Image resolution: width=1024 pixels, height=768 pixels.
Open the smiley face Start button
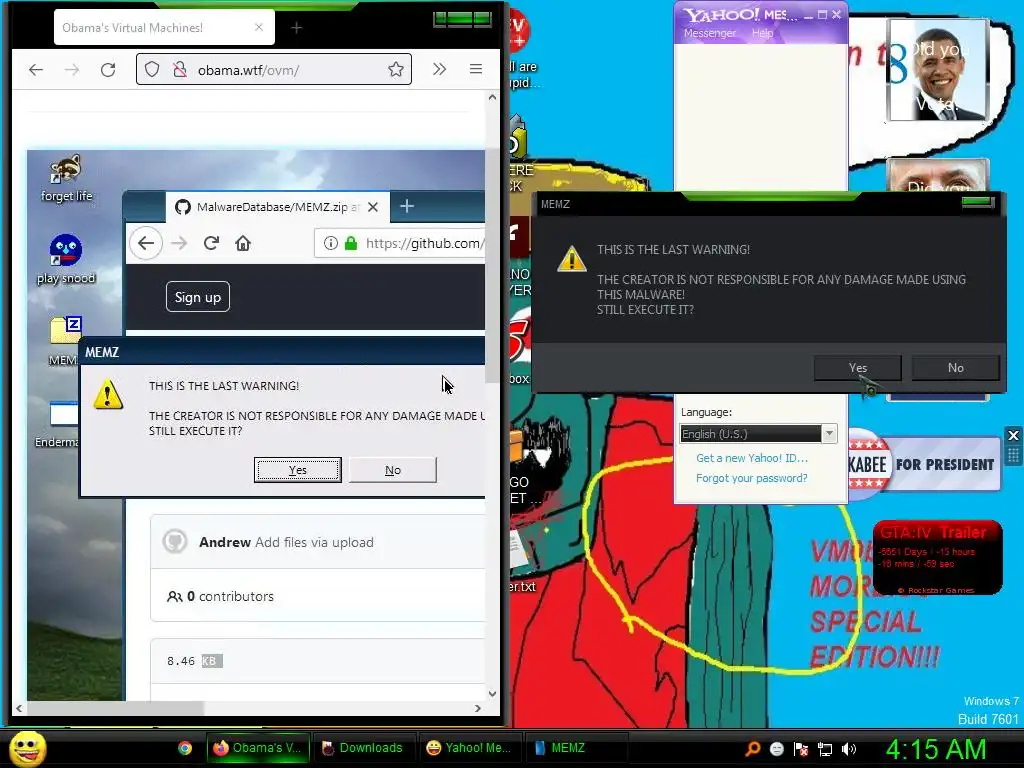(27, 749)
